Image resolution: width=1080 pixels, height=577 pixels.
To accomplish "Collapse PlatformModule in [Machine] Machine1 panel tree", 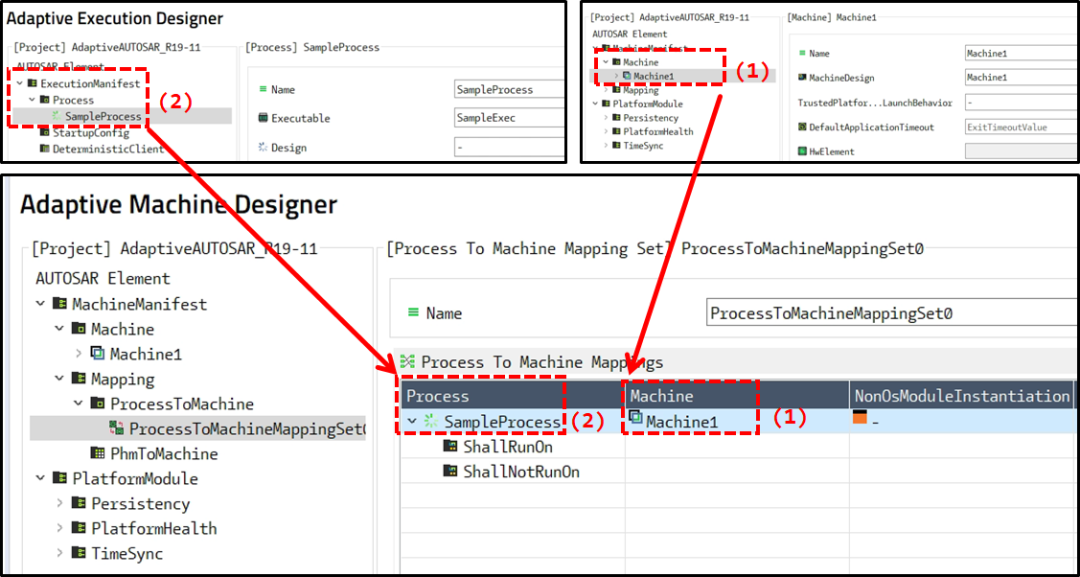I will coord(594,104).
